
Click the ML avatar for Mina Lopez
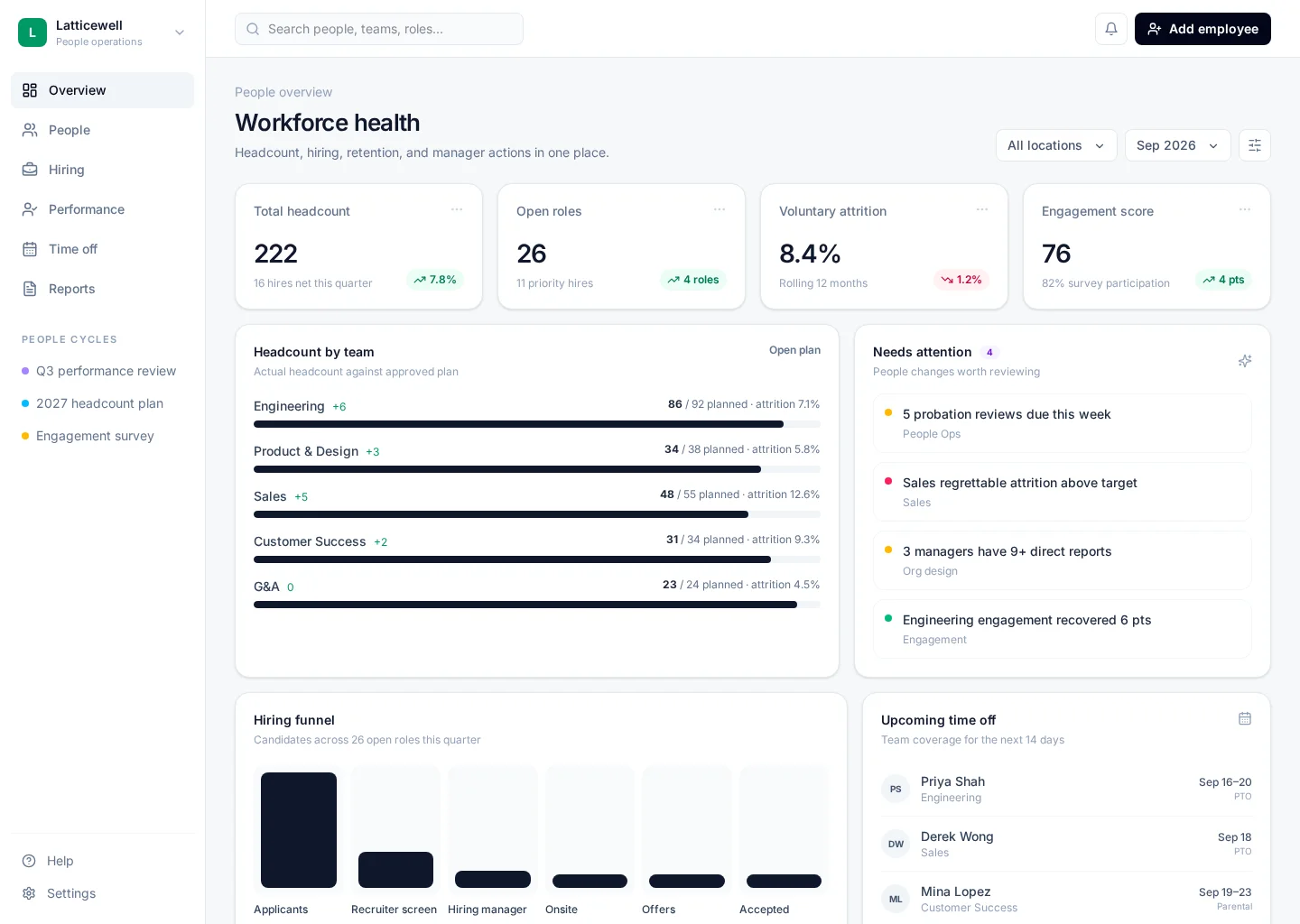click(x=896, y=899)
